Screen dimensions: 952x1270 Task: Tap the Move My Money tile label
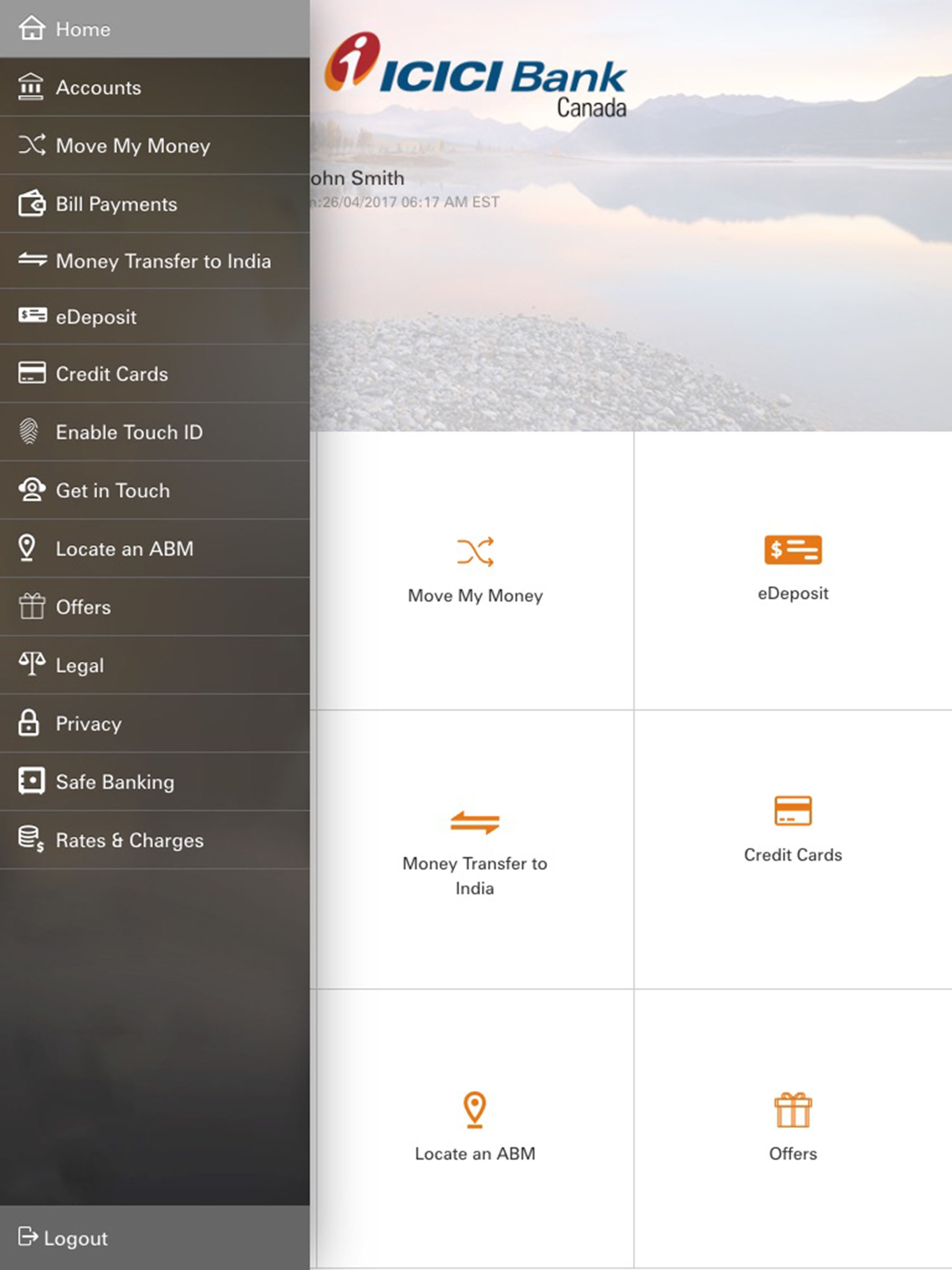pyautogui.click(x=475, y=596)
